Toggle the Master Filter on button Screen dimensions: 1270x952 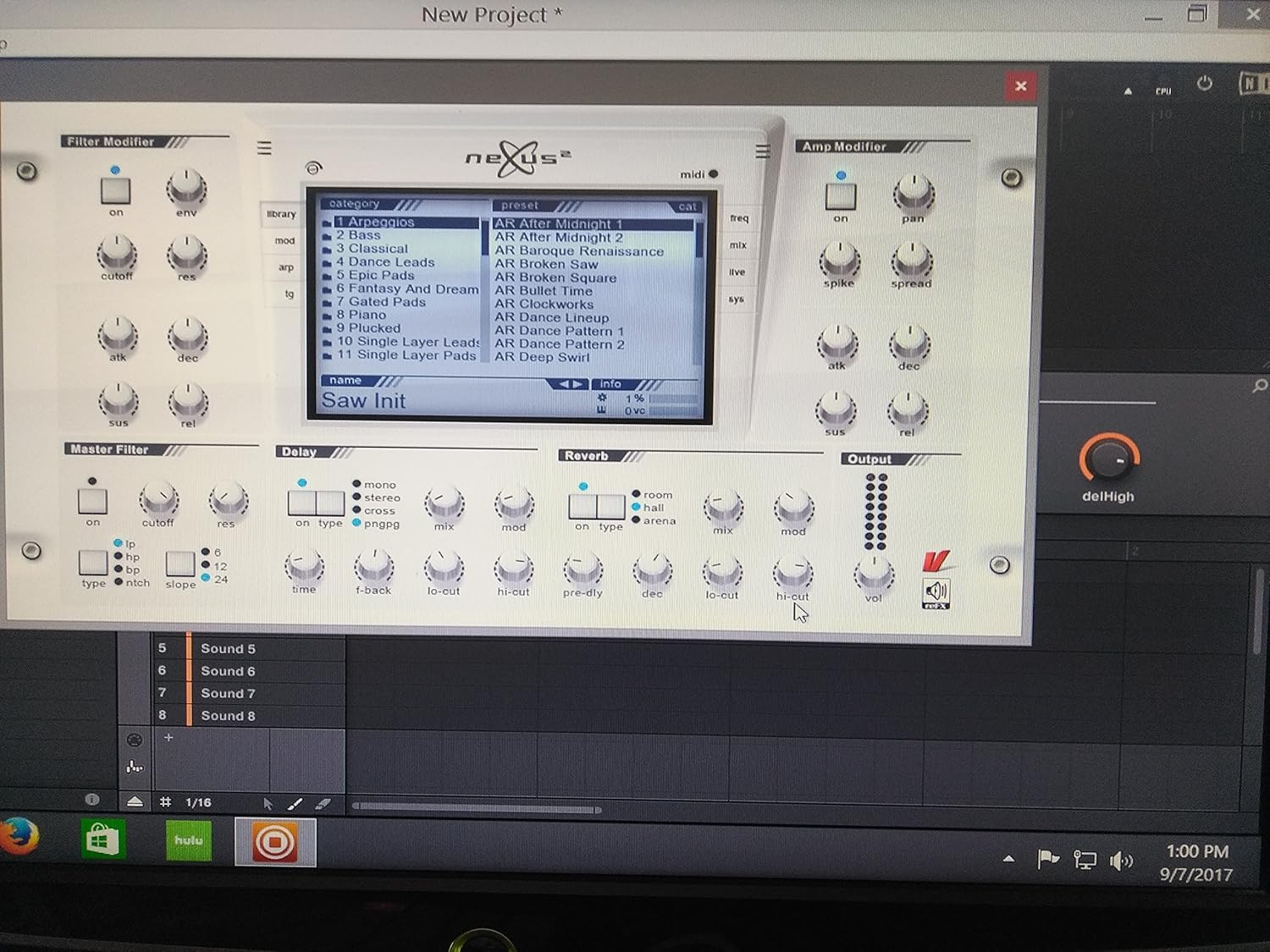(x=92, y=501)
